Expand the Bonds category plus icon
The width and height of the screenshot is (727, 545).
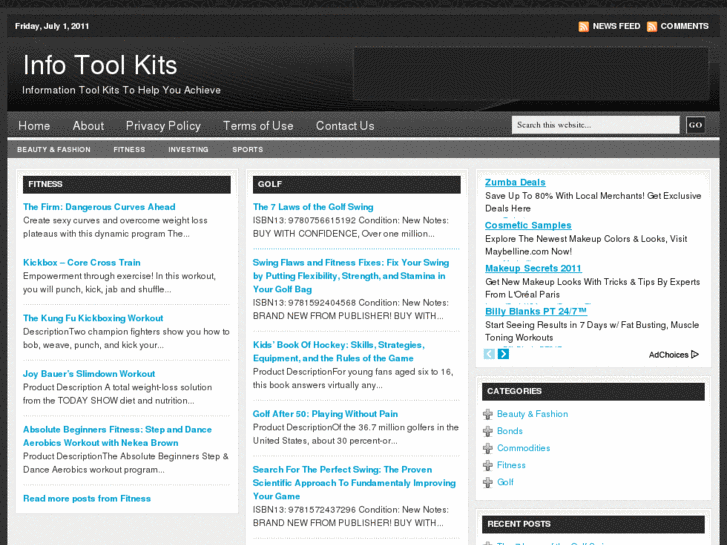[488, 431]
